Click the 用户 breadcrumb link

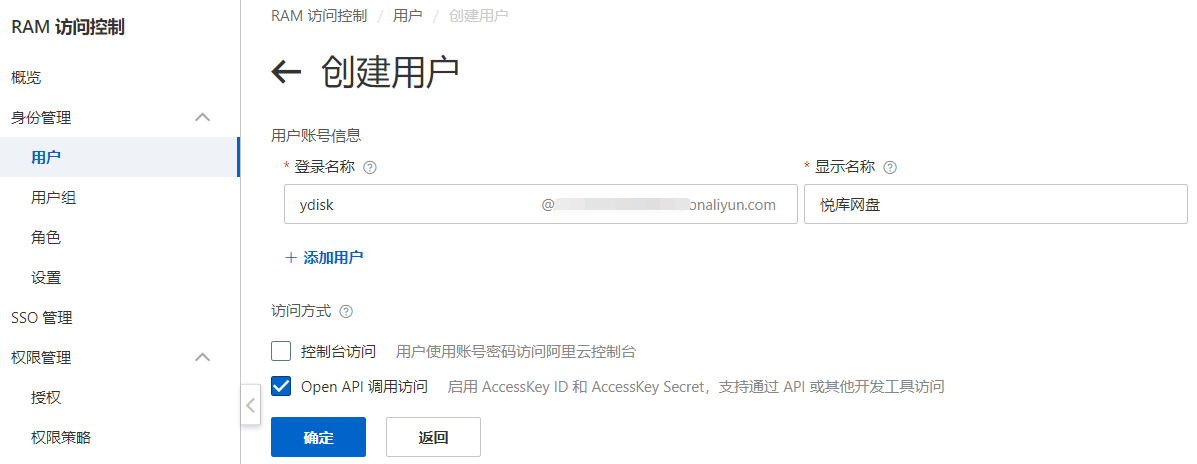click(408, 15)
